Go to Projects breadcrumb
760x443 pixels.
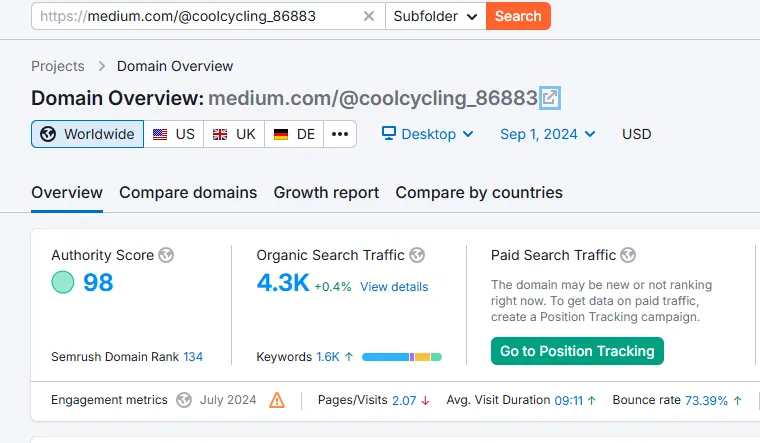58,66
